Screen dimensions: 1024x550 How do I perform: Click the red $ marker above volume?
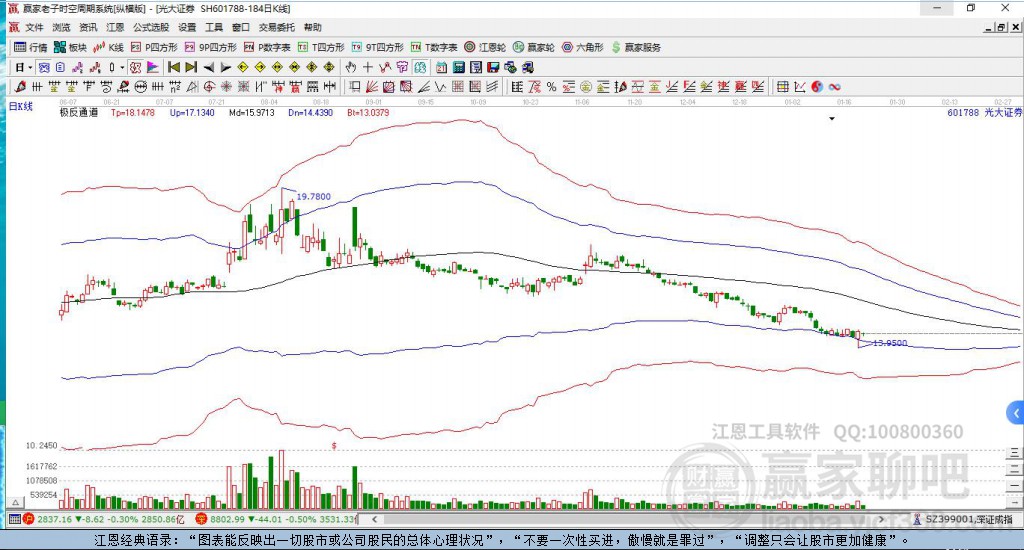334,446
